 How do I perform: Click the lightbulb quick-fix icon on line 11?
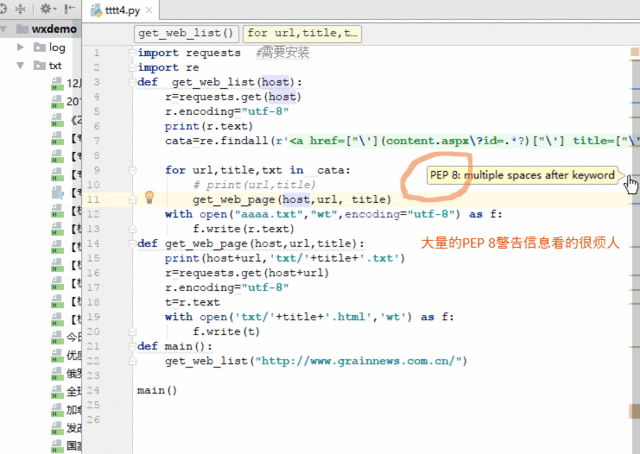click(x=149, y=198)
